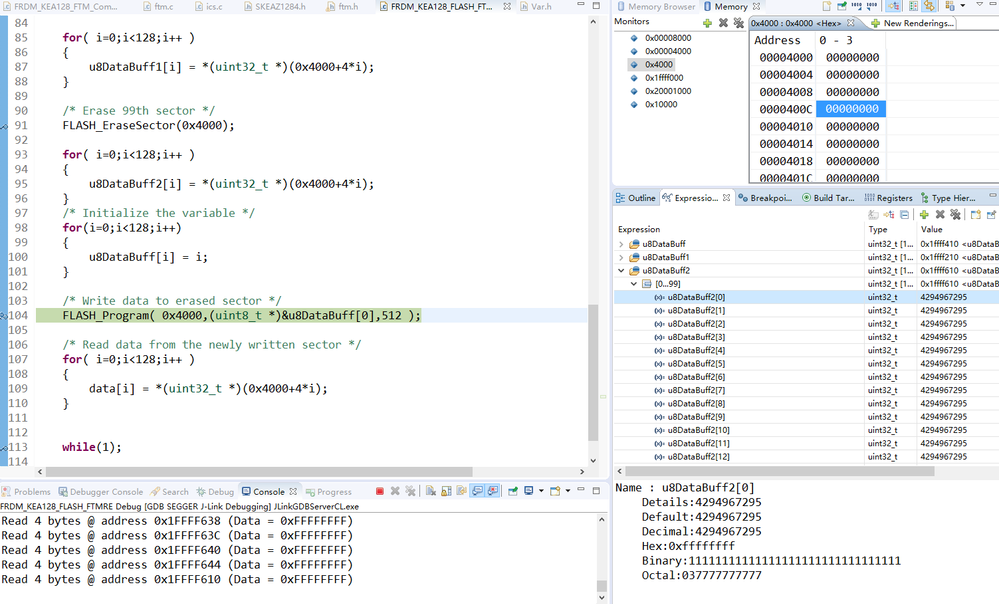Switch to the Breakpoints tab
Screen dimensions: 999x604
click(x=765, y=198)
